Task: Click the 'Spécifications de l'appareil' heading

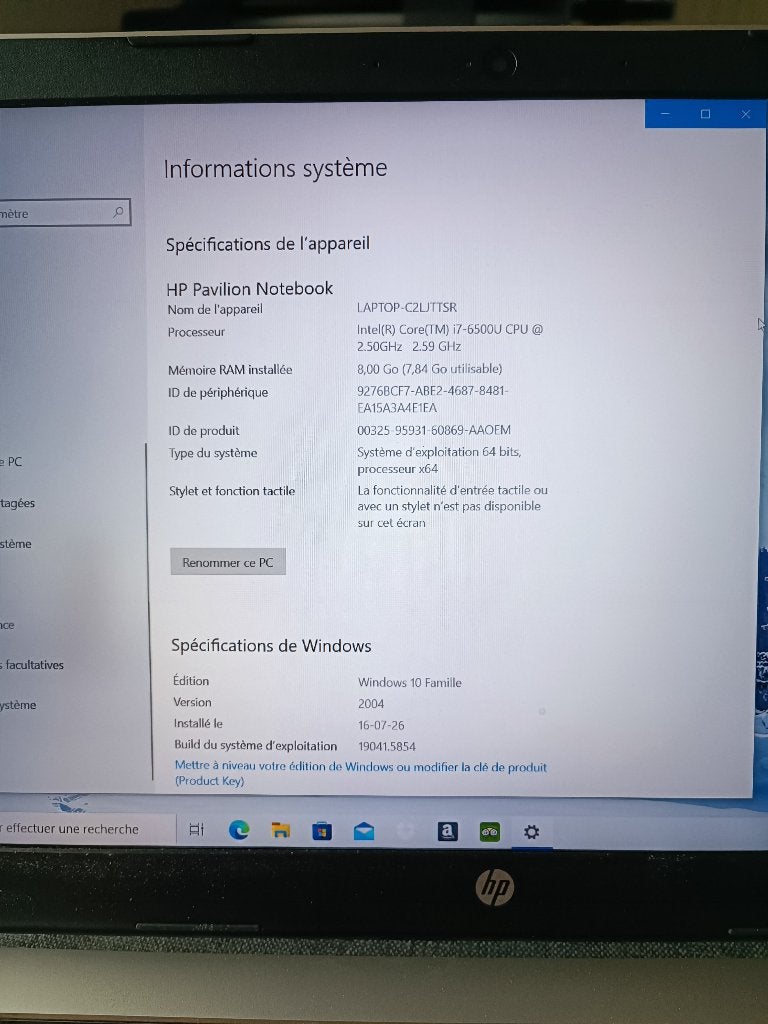Action: click(x=268, y=244)
